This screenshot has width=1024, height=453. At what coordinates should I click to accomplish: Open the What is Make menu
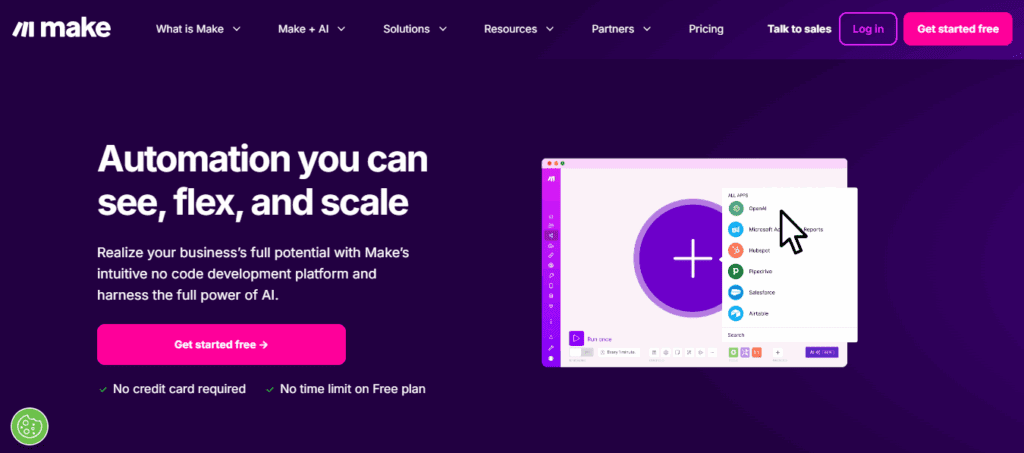coord(198,29)
